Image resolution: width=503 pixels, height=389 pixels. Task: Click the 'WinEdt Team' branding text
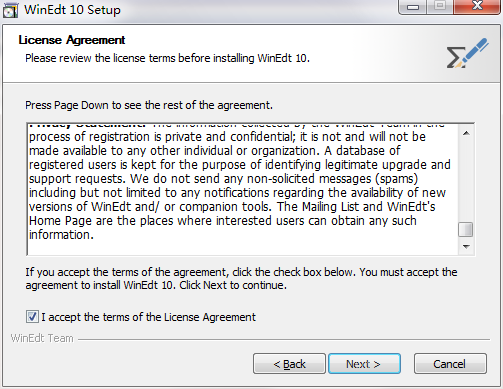[x=42, y=338]
